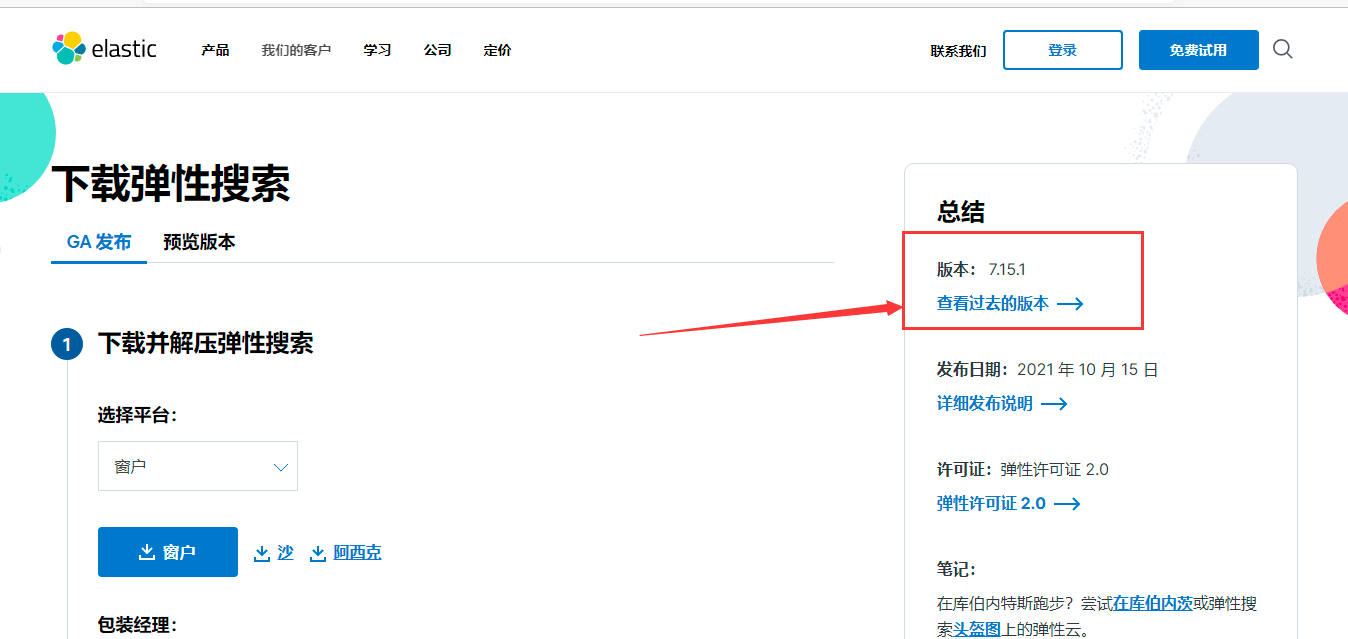This screenshot has width=1348, height=639.
Task: Click the 下载弹性搜索 heading
Action: pos(171,184)
